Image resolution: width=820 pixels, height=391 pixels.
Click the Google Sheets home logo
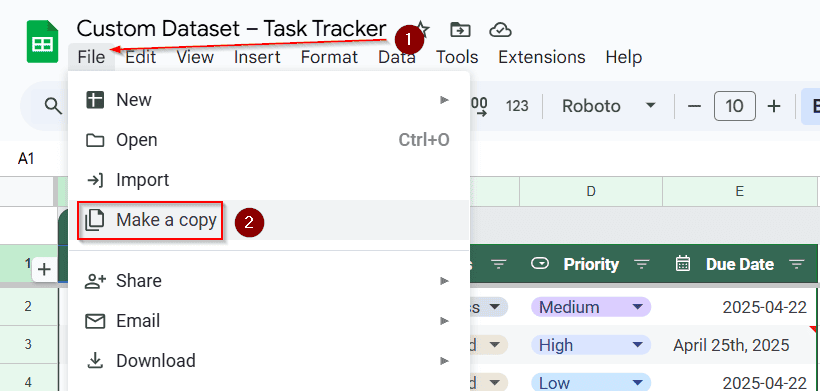point(42,41)
